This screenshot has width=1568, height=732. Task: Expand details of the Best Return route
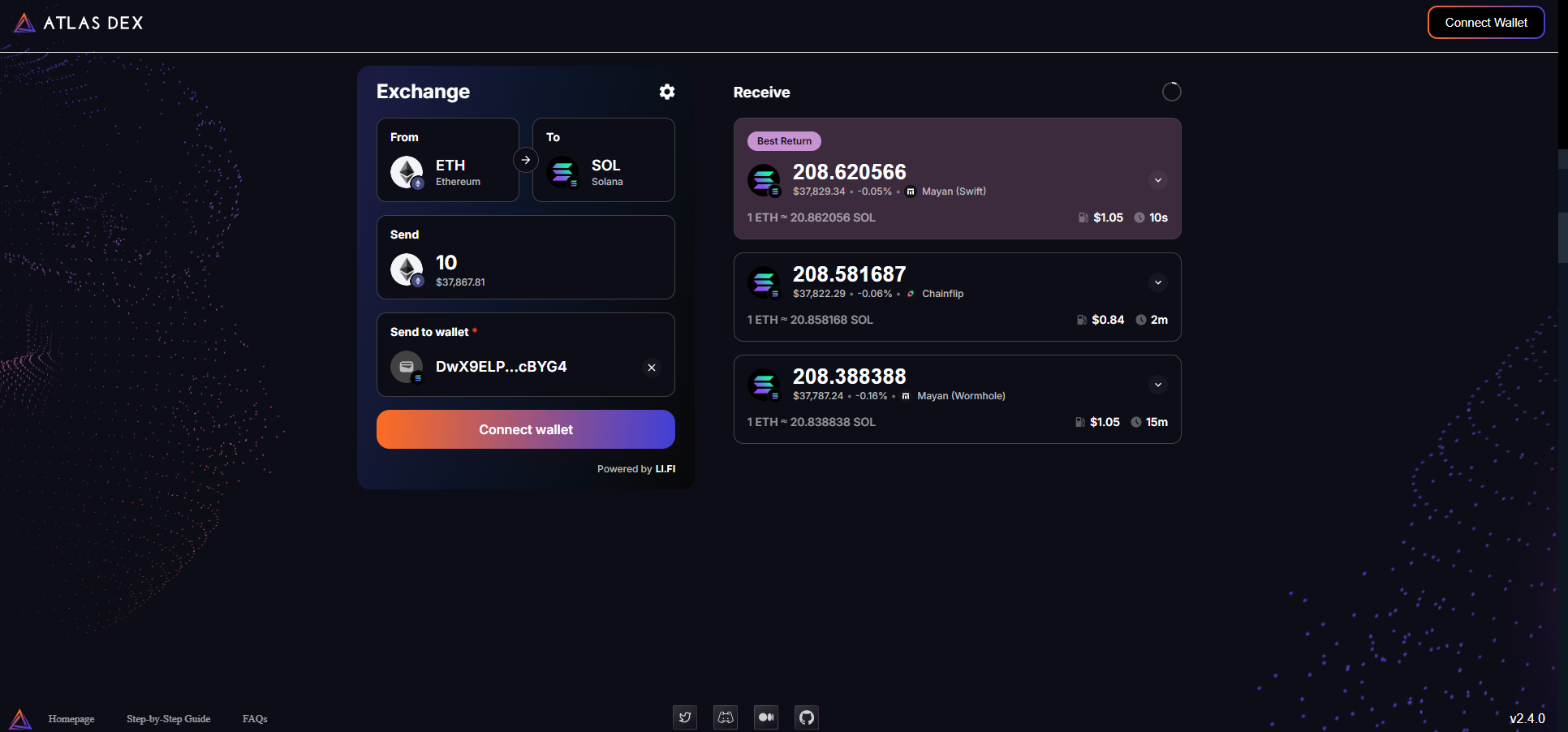(1158, 180)
